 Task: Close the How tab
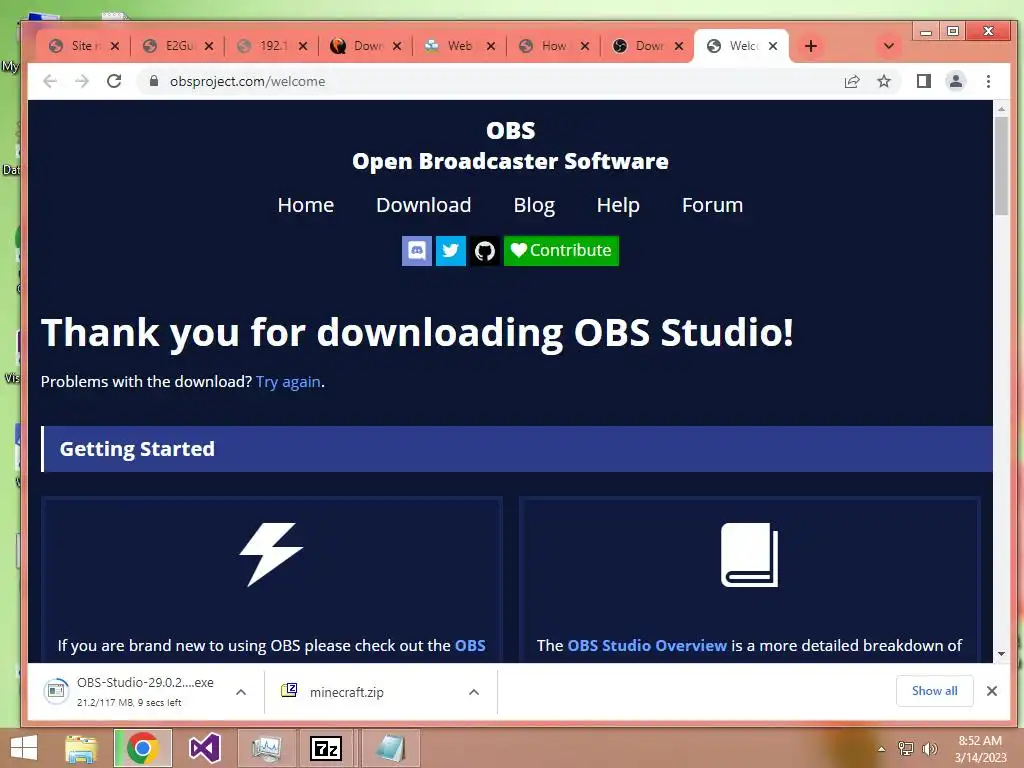pos(584,46)
